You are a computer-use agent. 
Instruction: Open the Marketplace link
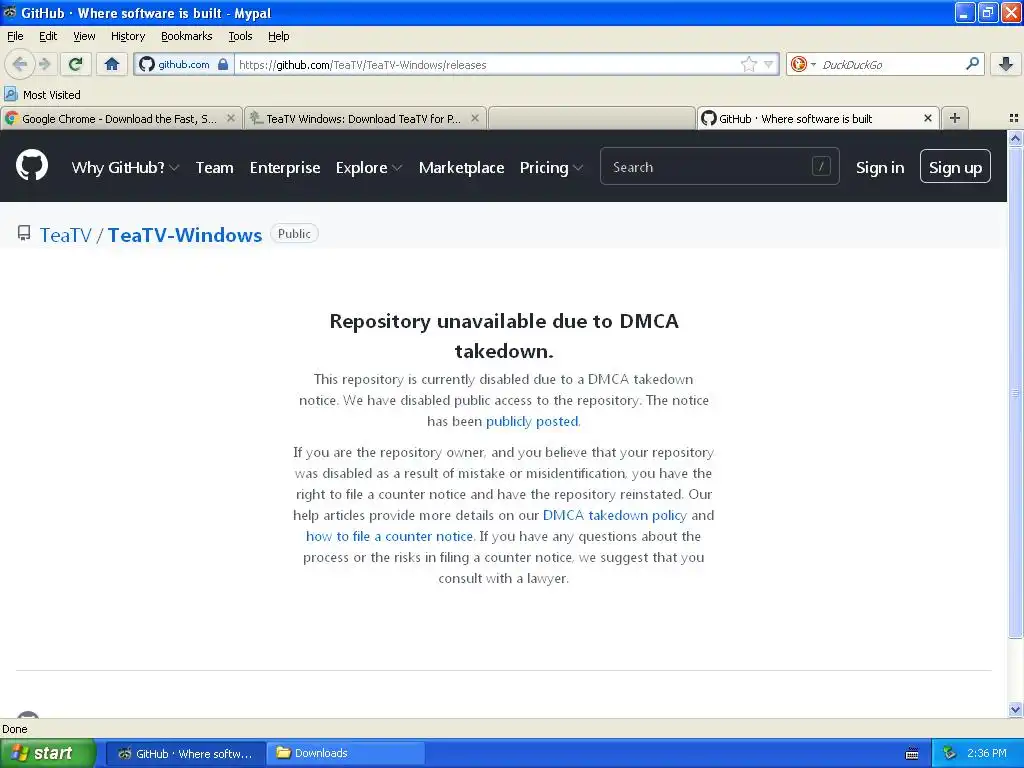tap(461, 167)
